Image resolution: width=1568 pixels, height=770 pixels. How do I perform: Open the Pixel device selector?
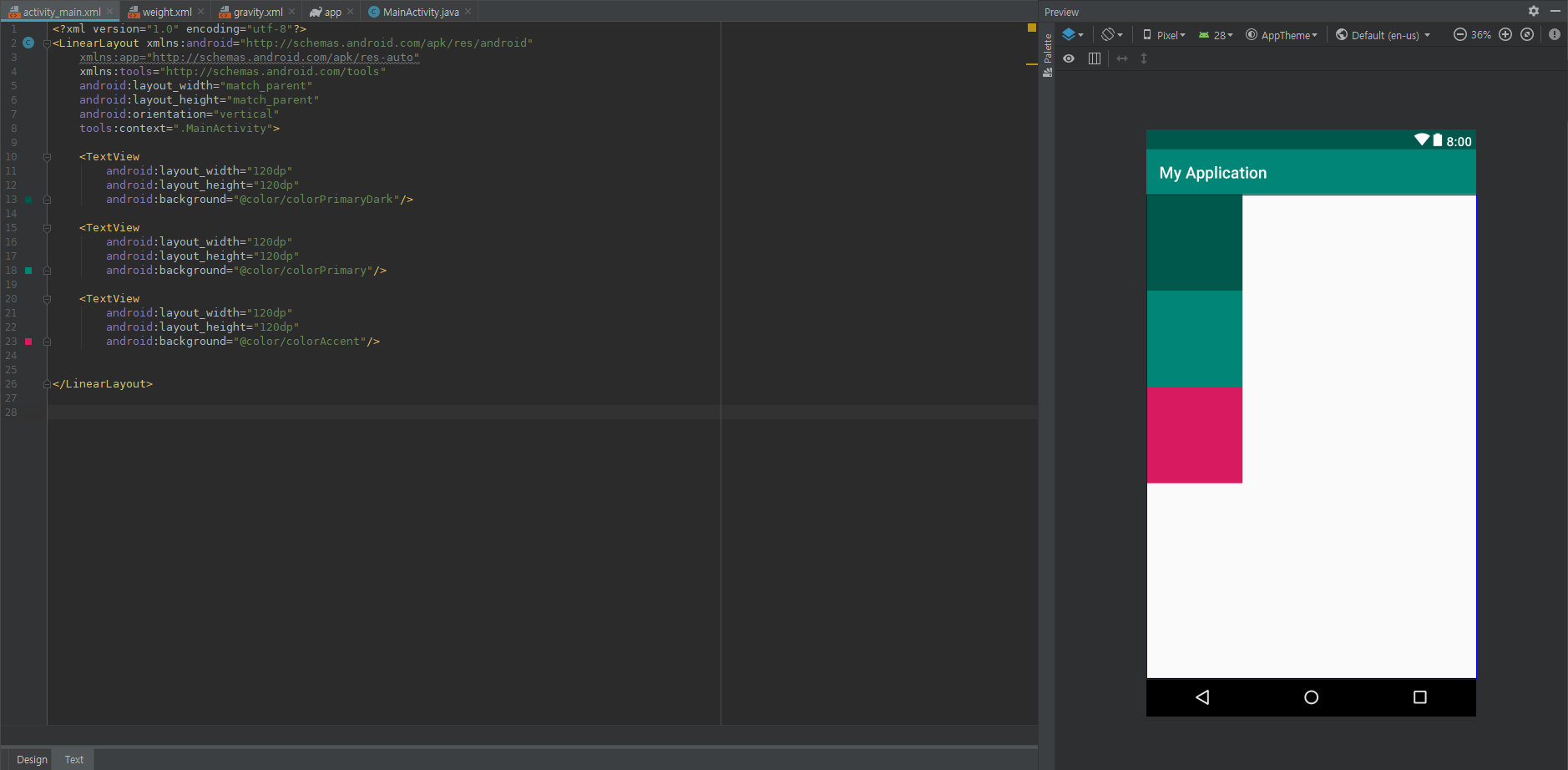tap(1164, 35)
